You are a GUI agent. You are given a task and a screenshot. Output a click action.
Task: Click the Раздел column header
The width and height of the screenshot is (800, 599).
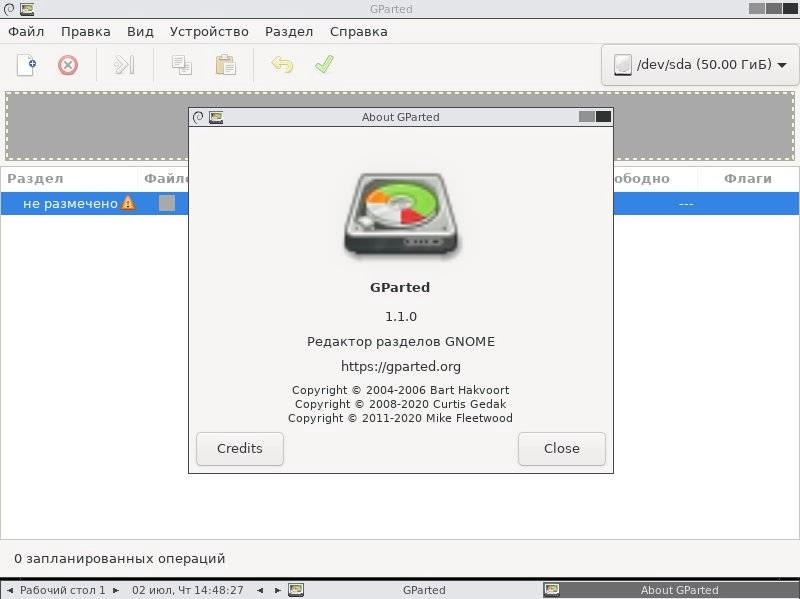35,179
